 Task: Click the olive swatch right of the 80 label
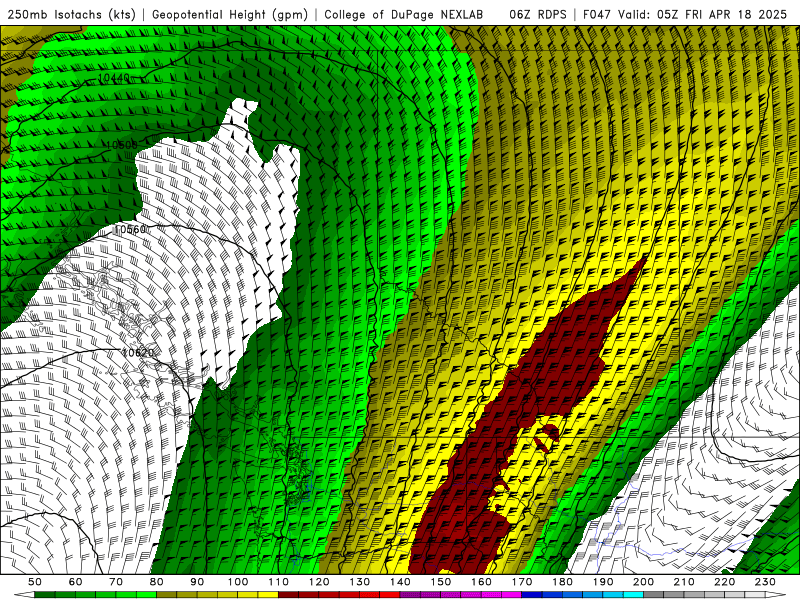[x=166, y=595]
